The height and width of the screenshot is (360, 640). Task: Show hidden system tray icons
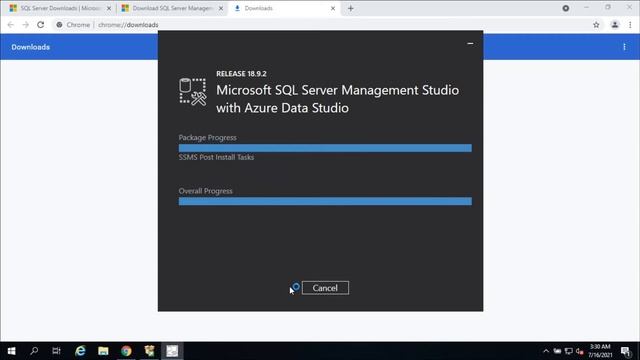pyautogui.click(x=546, y=351)
